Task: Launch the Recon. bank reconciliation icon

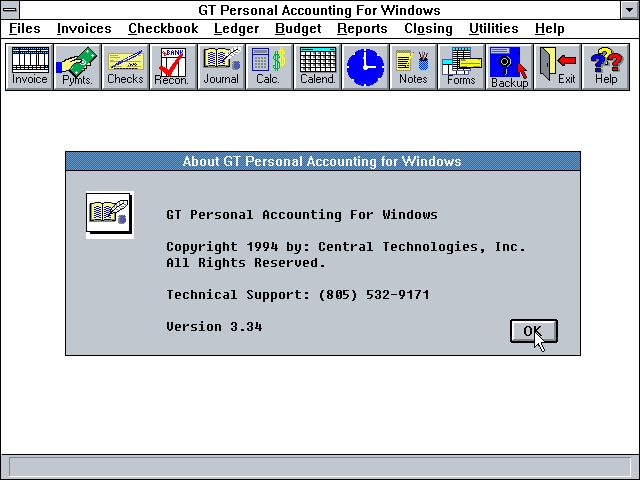Action: point(173,67)
